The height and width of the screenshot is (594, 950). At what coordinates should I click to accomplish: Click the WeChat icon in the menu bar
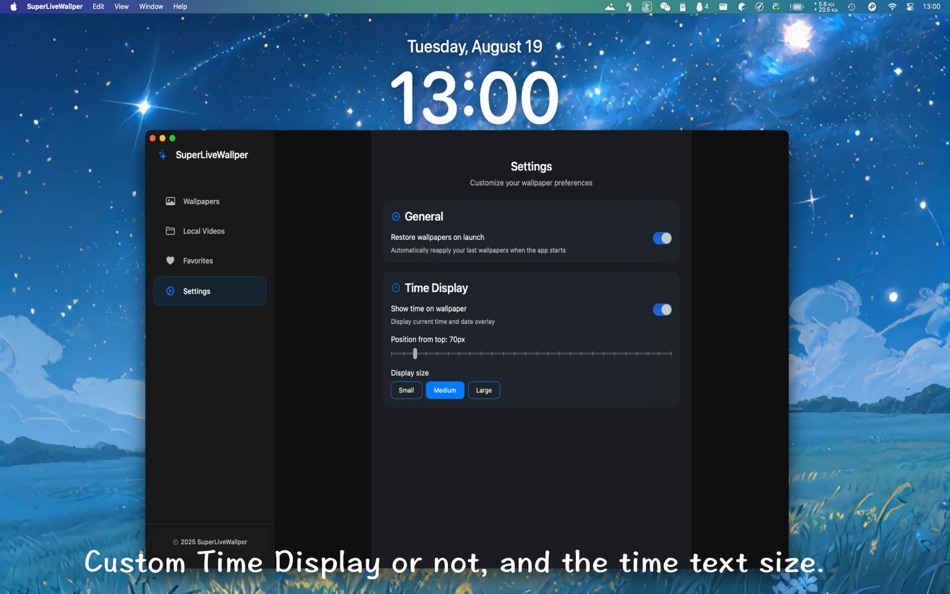pyautogui.click(x=665, y=7)
